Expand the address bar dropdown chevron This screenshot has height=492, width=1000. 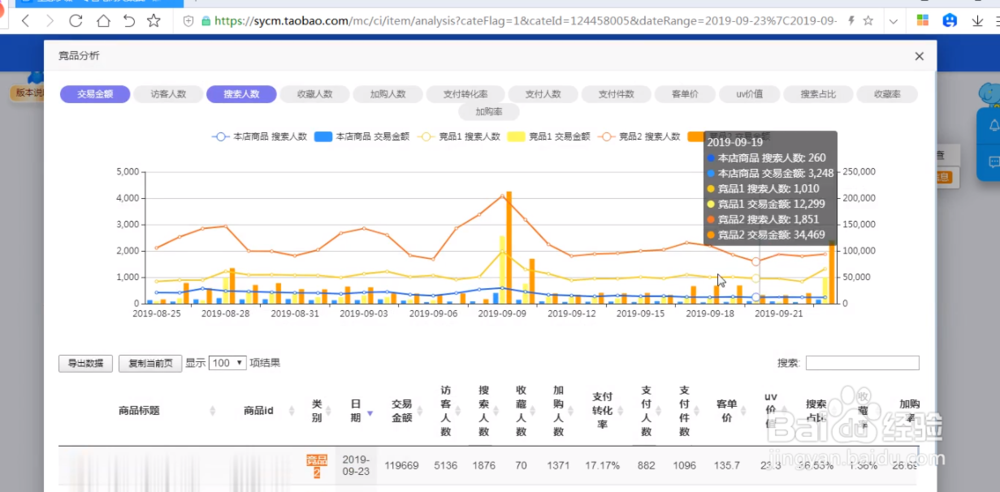[x=893, y=21]
